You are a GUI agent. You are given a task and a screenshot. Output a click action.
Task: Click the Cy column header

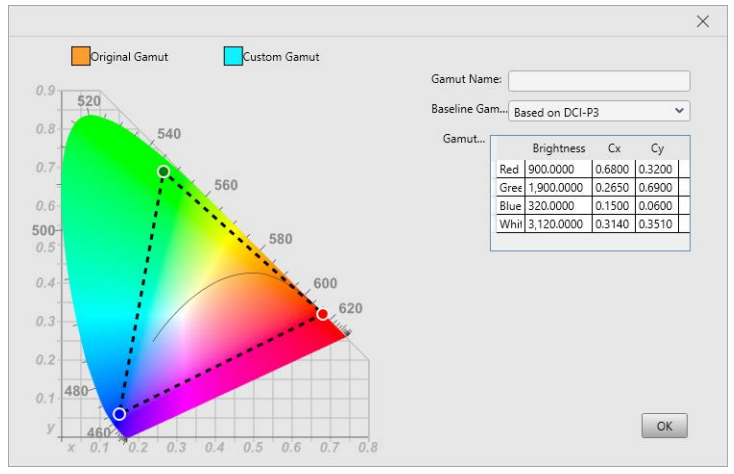click(x=657, y=148)
